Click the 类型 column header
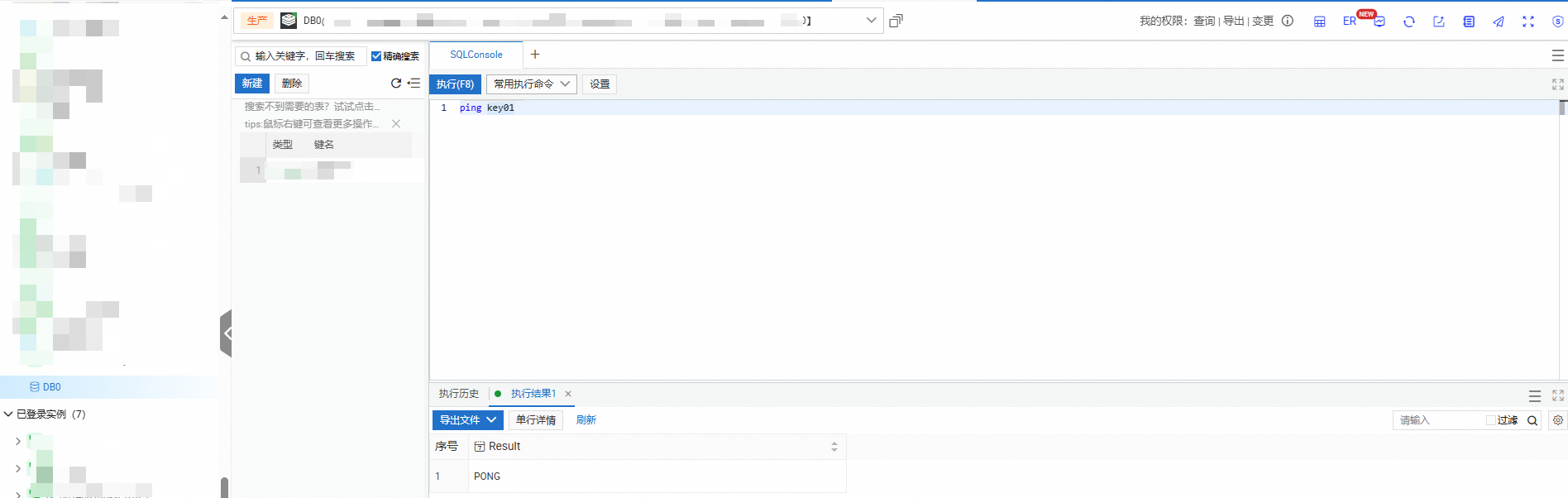Screen dimensions: 1568x498 pyautogui.click(x=283, y=145)
